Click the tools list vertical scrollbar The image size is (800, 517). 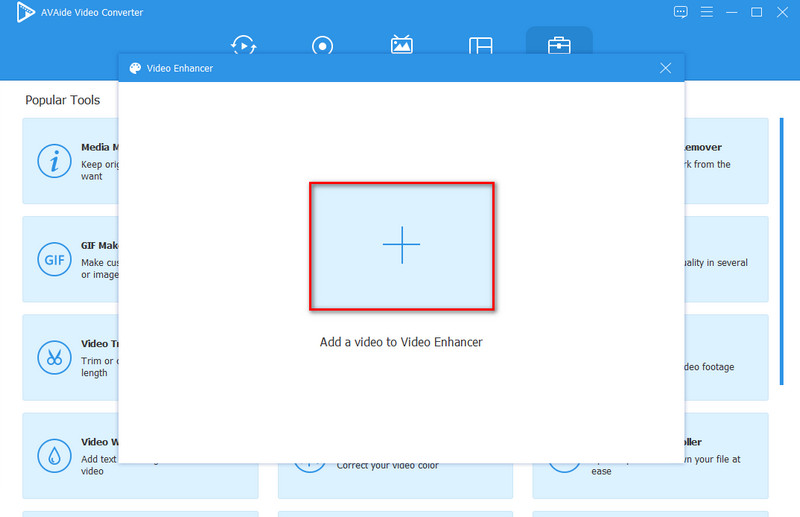pos(781,250)
